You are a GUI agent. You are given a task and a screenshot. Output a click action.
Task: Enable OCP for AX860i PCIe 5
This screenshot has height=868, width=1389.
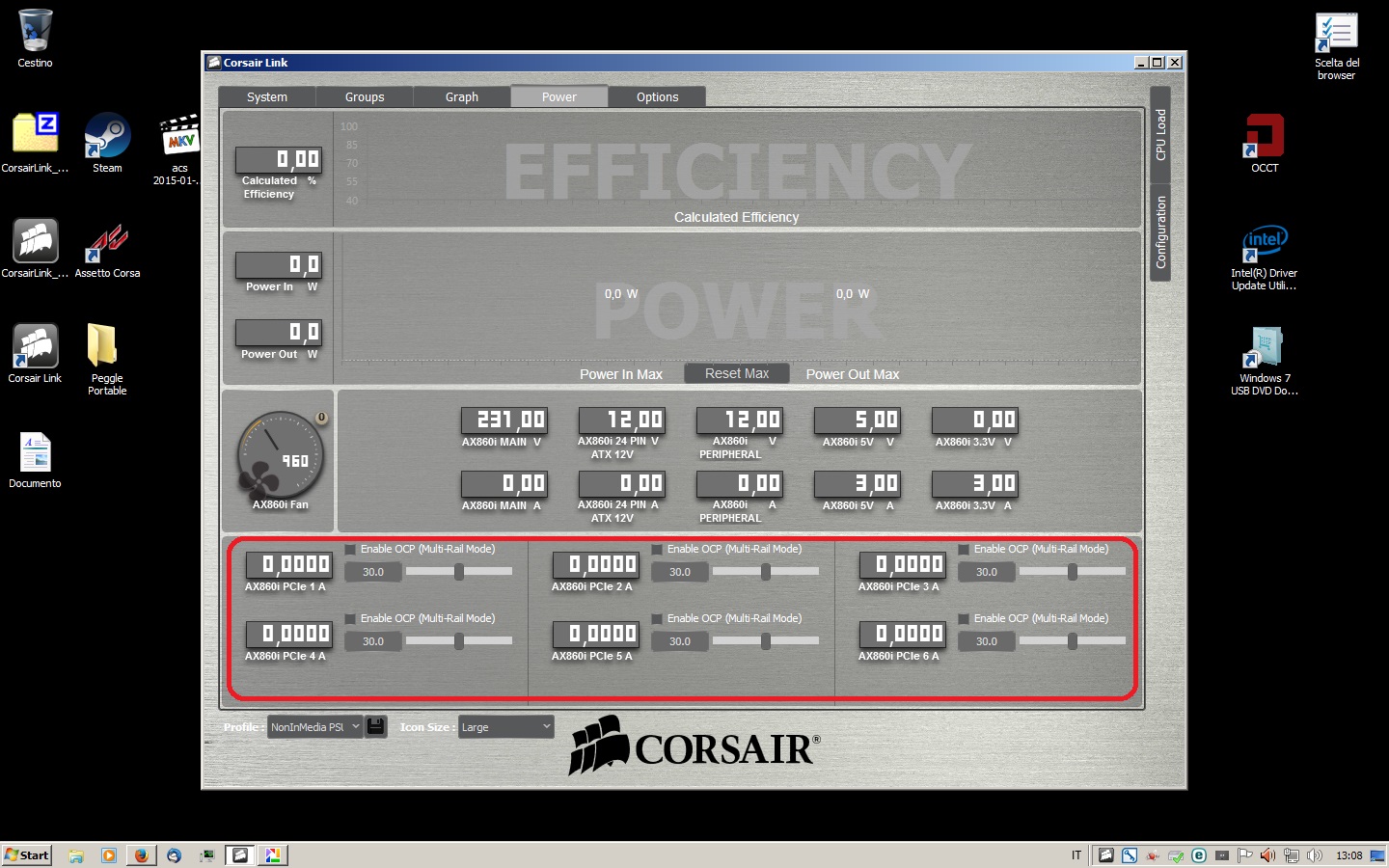tap(657, 619)
